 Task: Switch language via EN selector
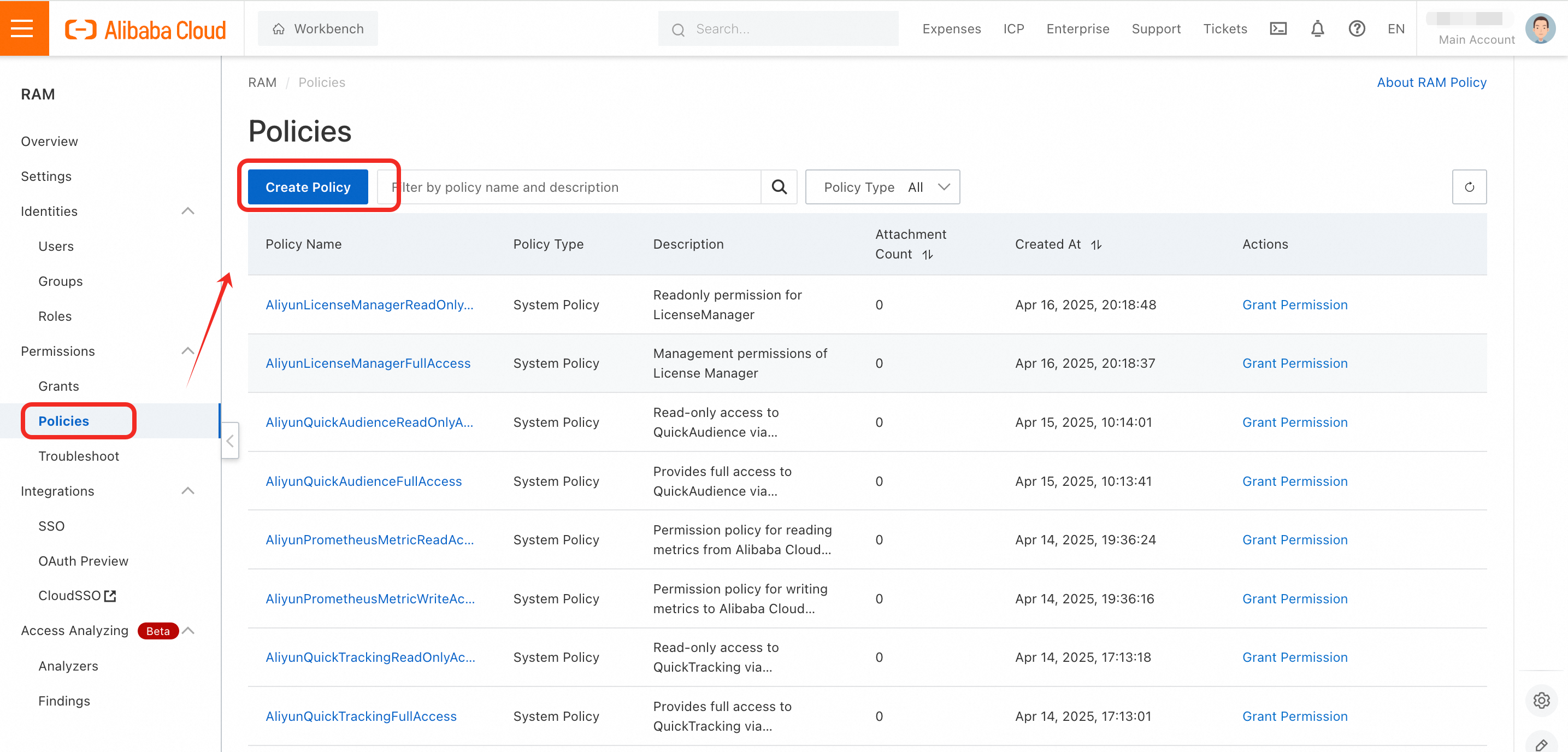click(1396, 28)
